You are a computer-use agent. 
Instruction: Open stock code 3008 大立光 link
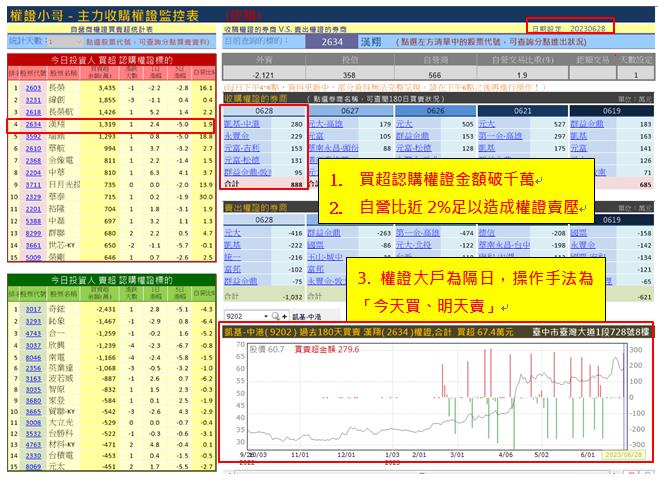tap(33, 422)
